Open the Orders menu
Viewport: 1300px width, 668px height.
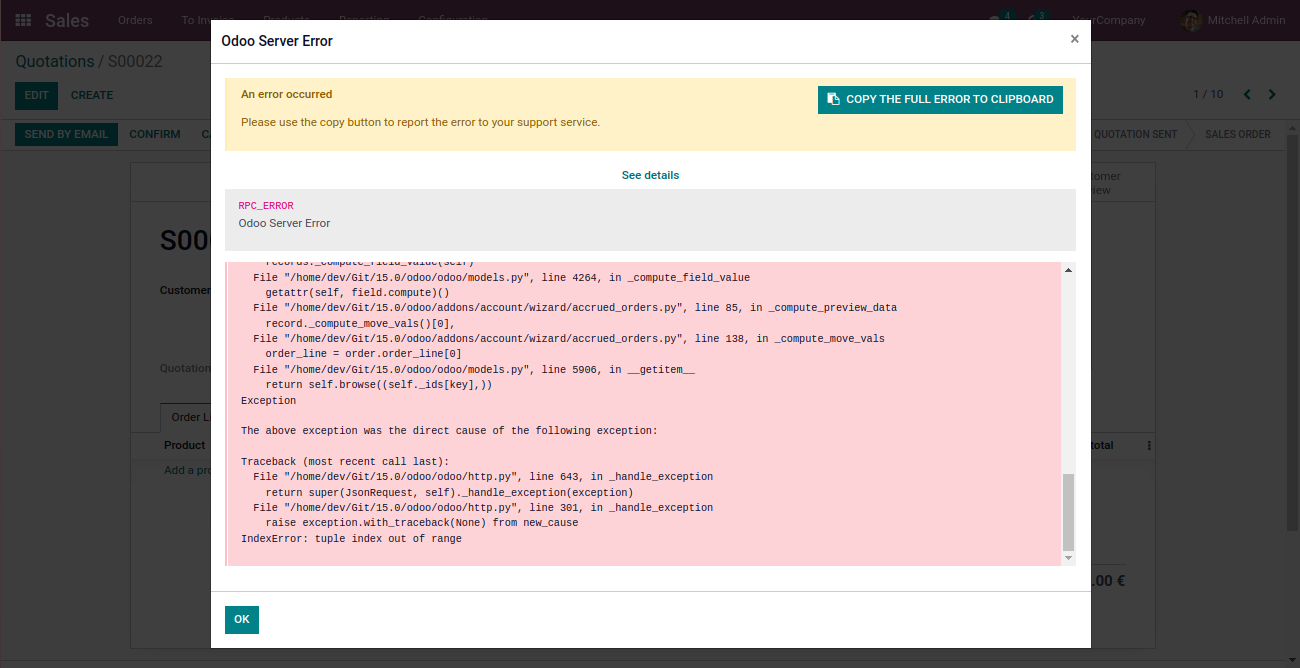[135, 20]
